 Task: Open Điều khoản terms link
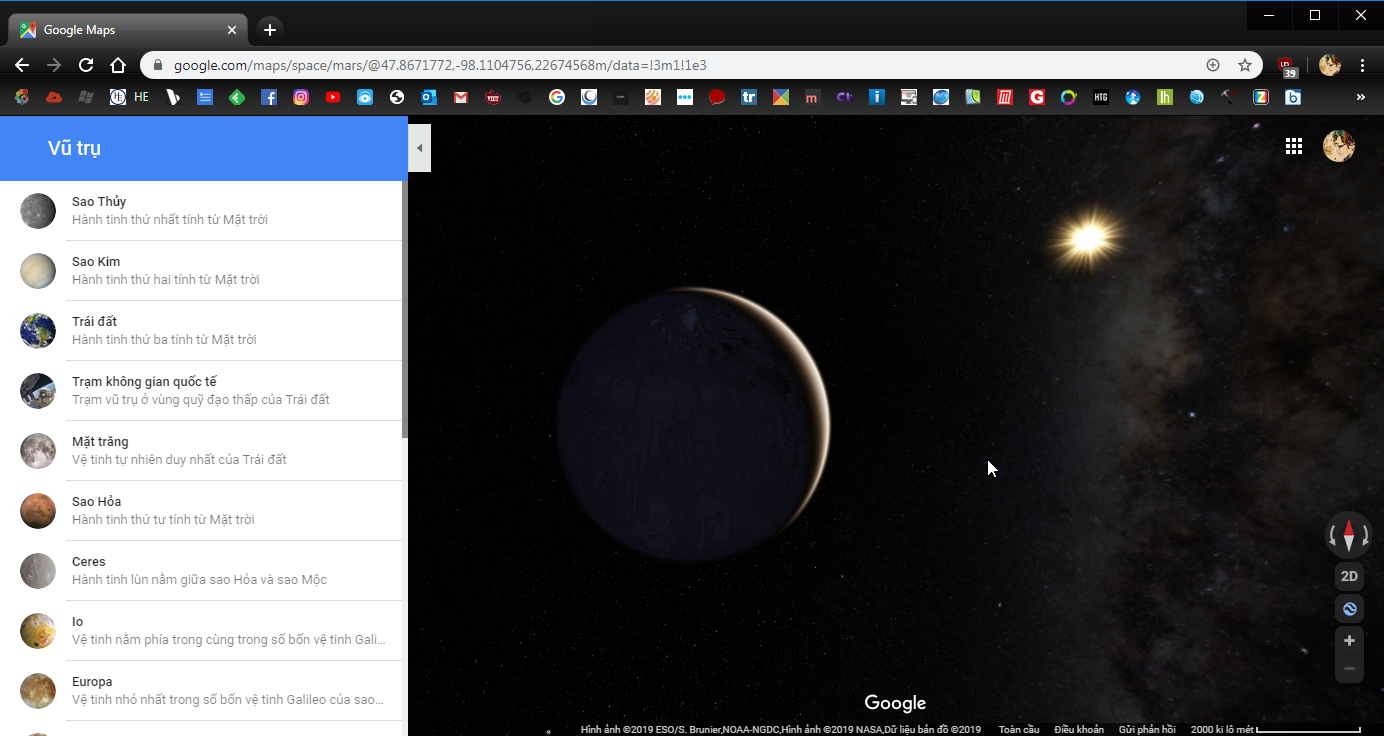coord(1079,730)
